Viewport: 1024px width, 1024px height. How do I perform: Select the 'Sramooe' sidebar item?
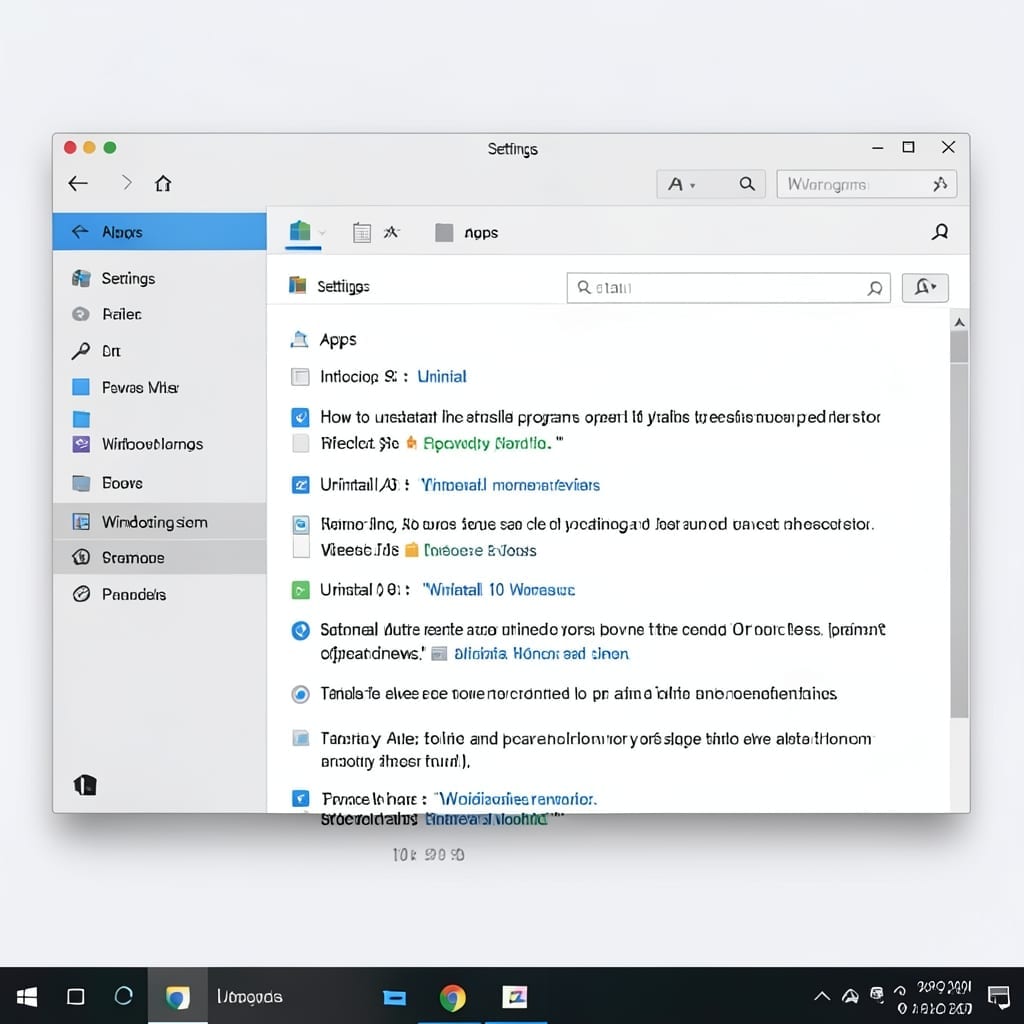159,558
